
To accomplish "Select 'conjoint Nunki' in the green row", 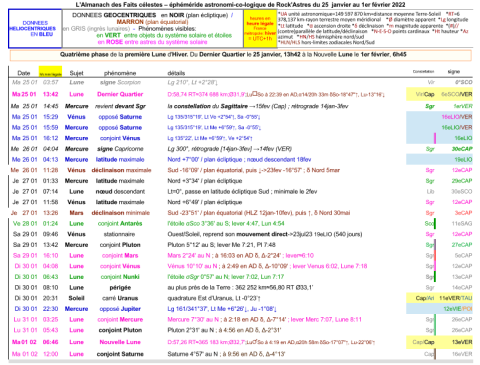I will click(x=120, y=277).
